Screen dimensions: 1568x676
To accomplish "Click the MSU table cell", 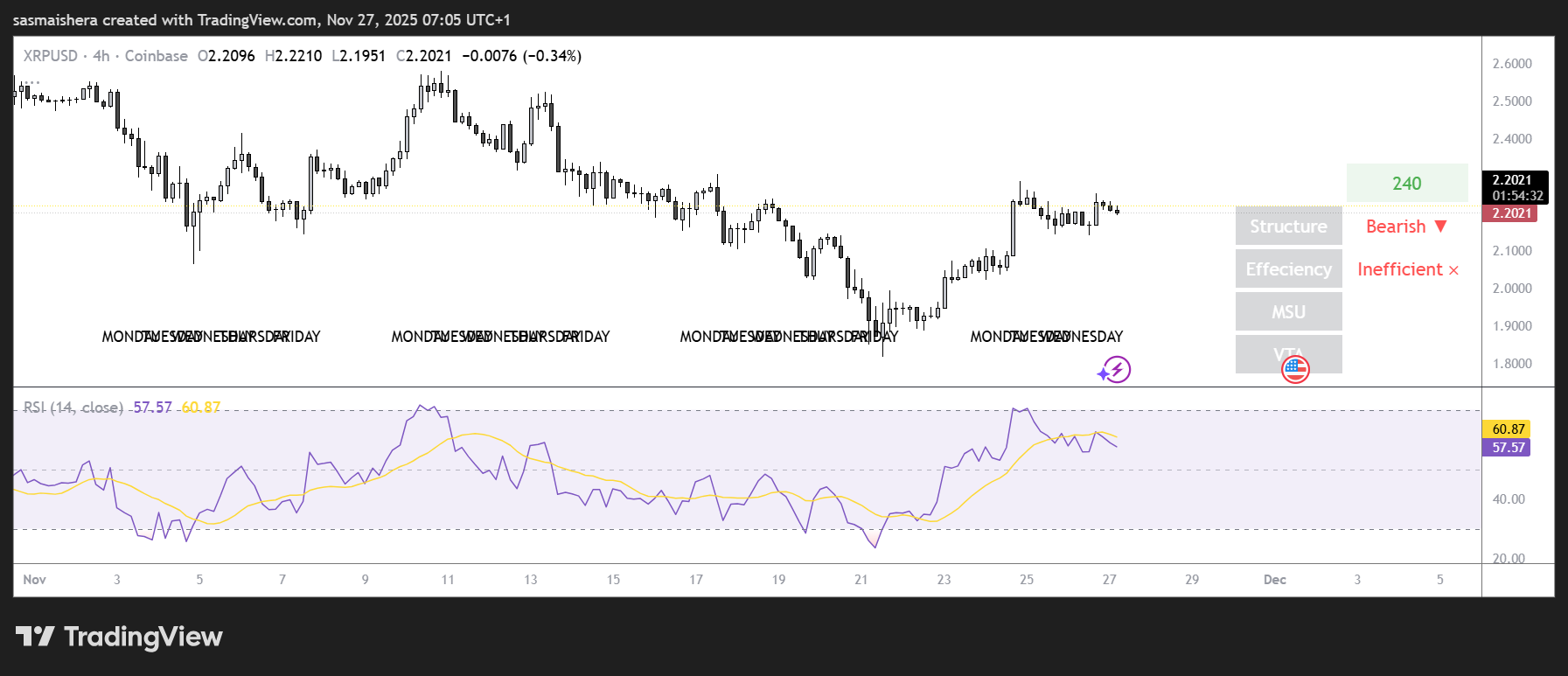I will click(x=1288, y=312).
